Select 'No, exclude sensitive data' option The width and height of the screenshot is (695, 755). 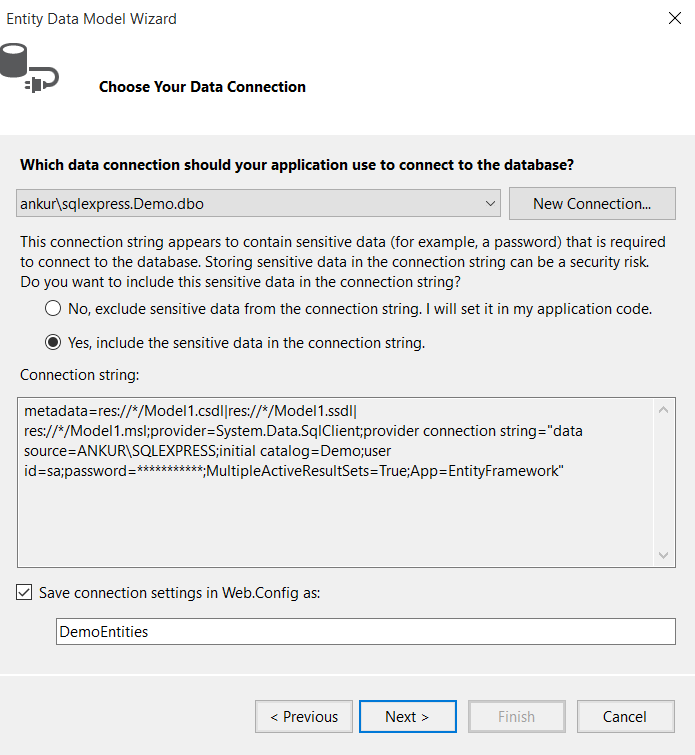52,310
